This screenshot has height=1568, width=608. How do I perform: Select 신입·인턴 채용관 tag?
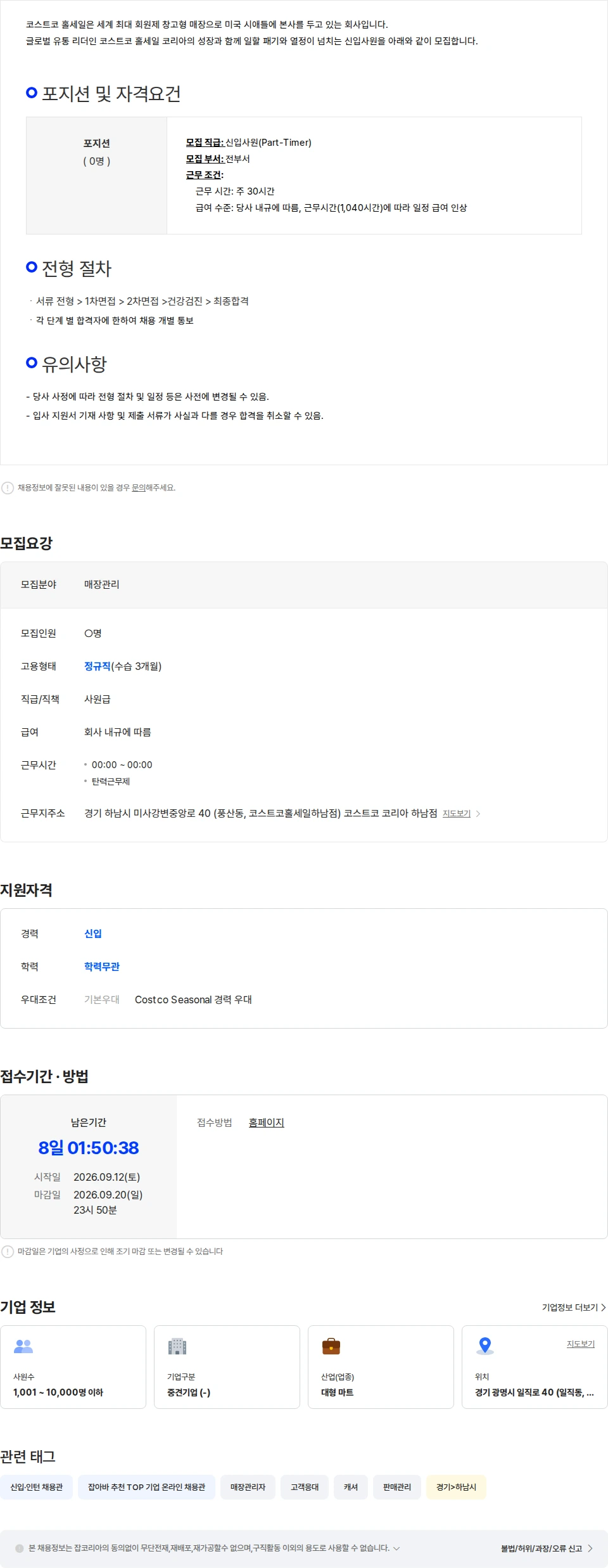pyautogui.click(x=37, y=1487)
